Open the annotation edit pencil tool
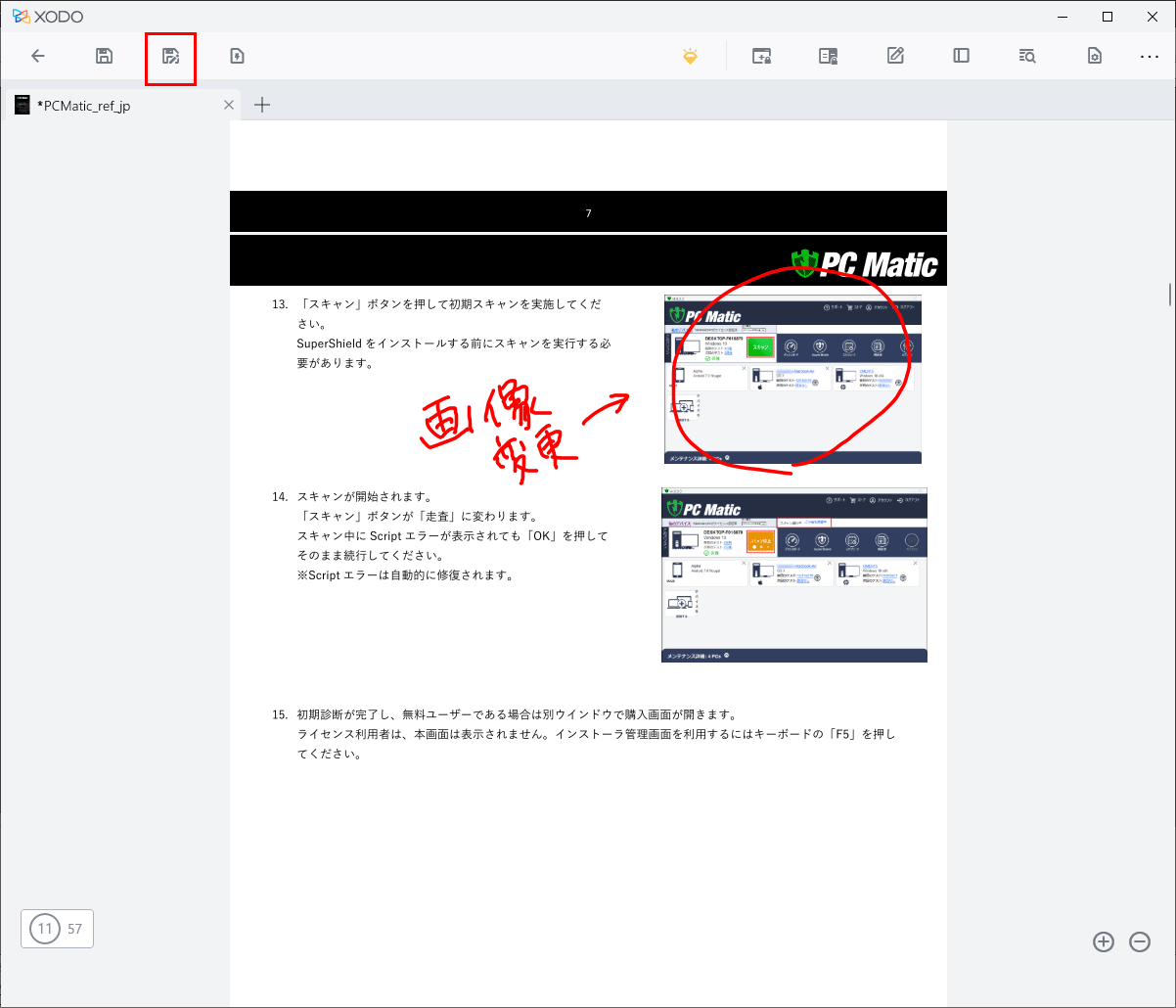Screen dimensions: 1176x1008 [x=895, y=57]
